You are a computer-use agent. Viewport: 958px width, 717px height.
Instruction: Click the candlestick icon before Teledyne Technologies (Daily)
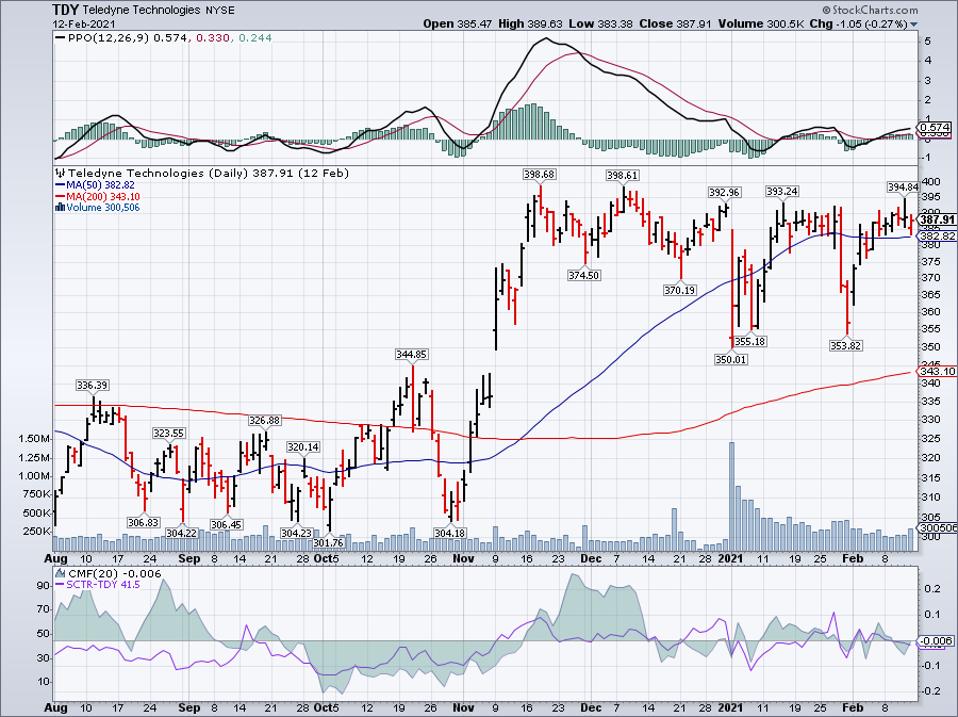click(x=60, y=173)
